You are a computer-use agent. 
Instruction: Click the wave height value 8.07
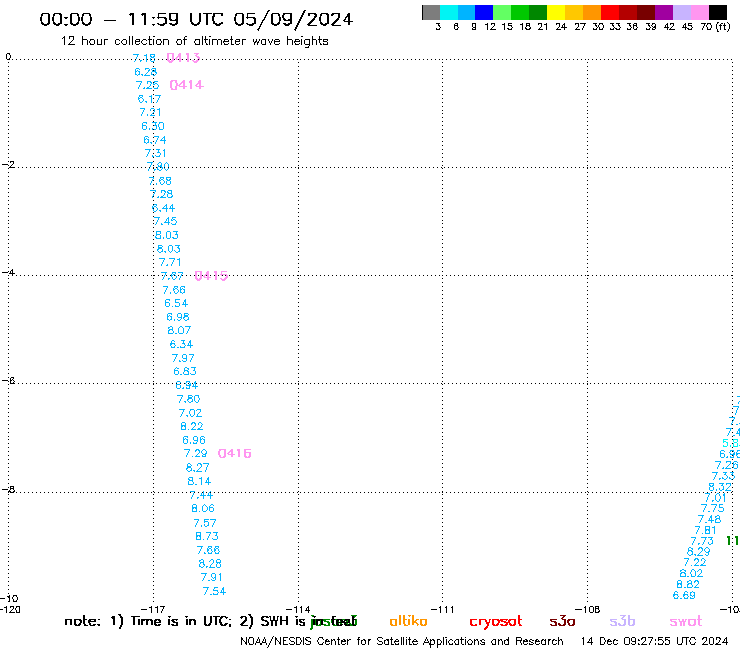pyautogui.click(x=179, y=330)
